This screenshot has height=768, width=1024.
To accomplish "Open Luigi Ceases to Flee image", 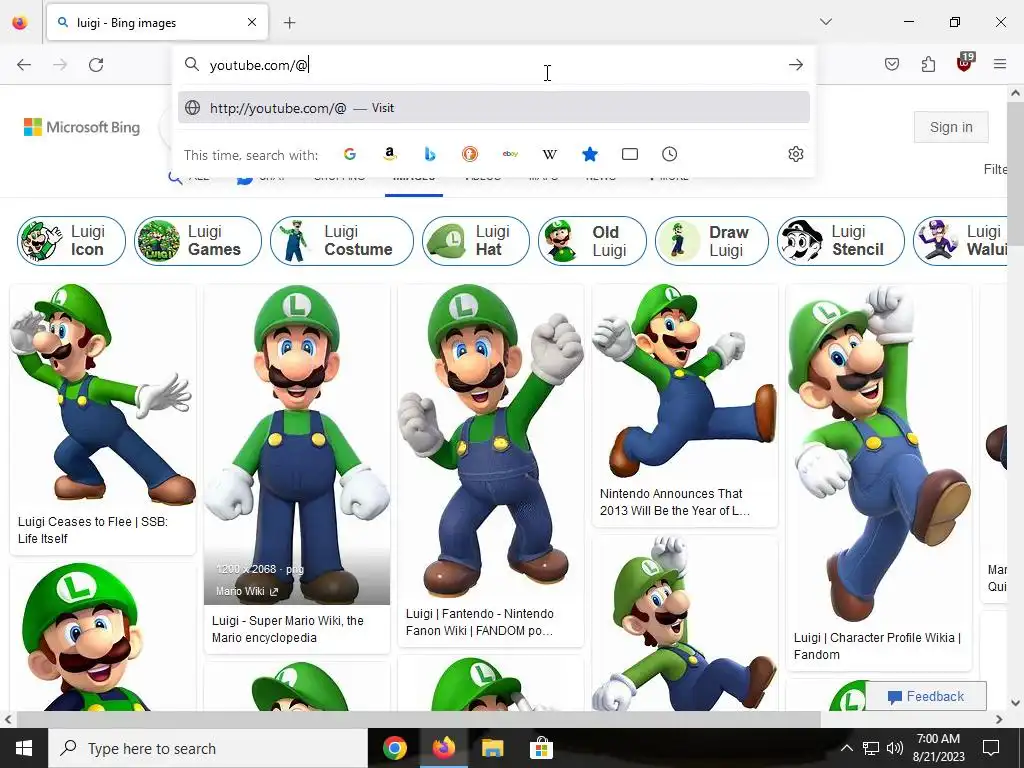I will (103, 395).
